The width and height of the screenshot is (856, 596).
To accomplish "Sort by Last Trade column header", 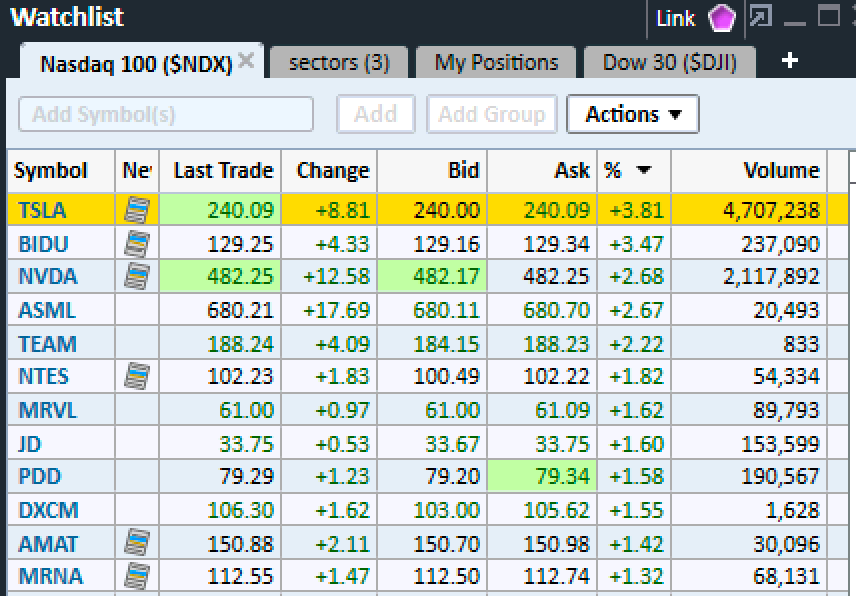I will pos(220,171).
